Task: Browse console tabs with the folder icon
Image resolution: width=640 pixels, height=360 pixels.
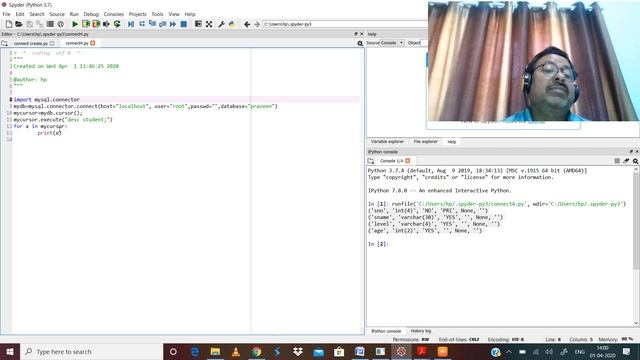Action: (x=371, y=161)
